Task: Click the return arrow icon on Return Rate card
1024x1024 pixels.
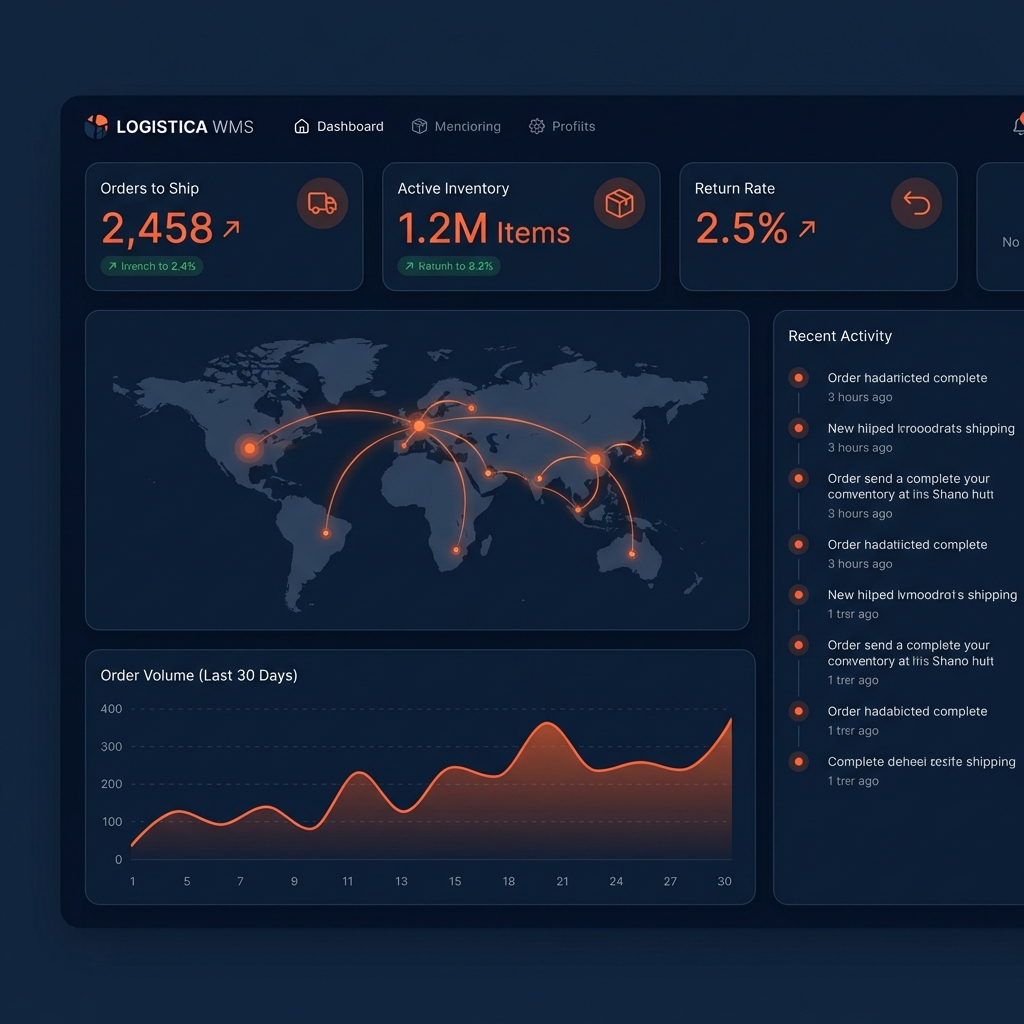Action: [x=916, y=203]
